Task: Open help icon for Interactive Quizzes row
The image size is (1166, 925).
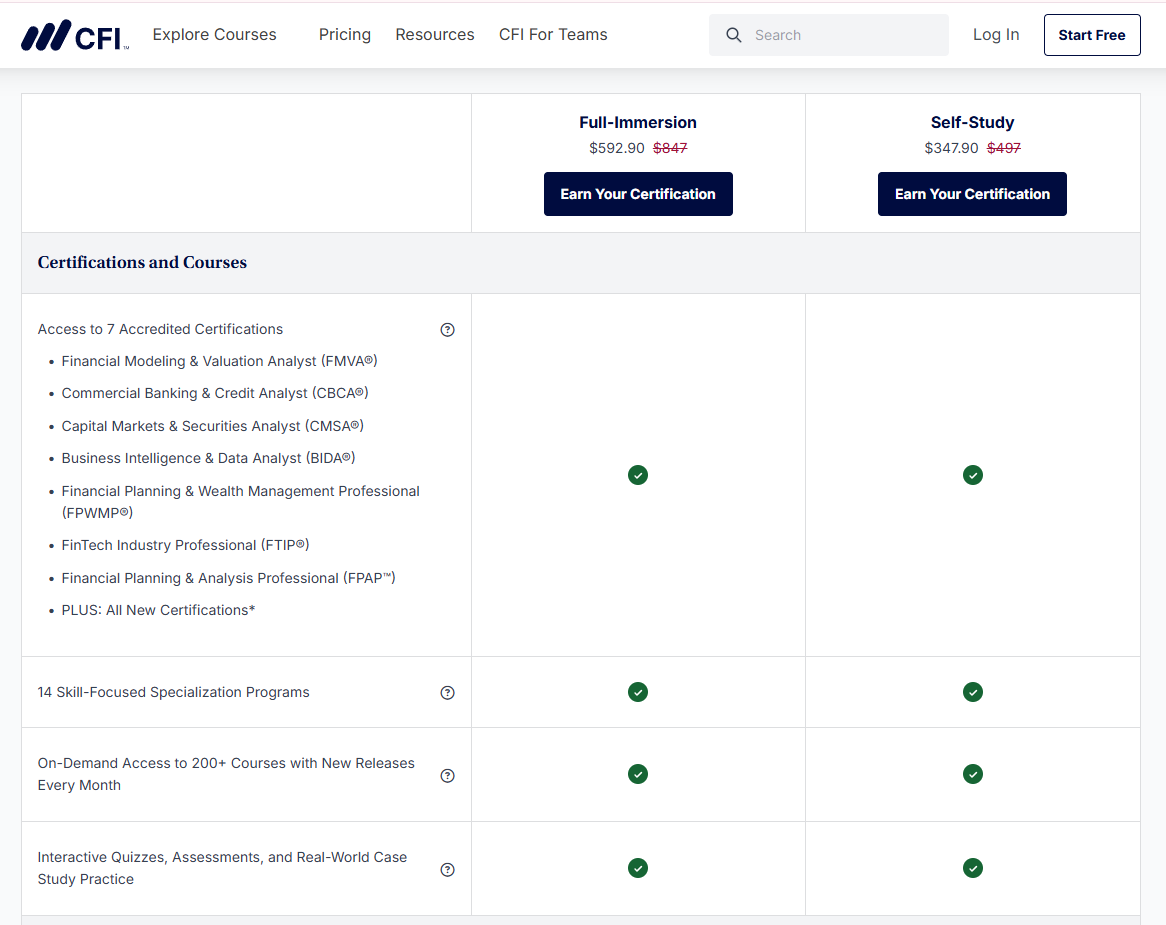Action: 447,869
